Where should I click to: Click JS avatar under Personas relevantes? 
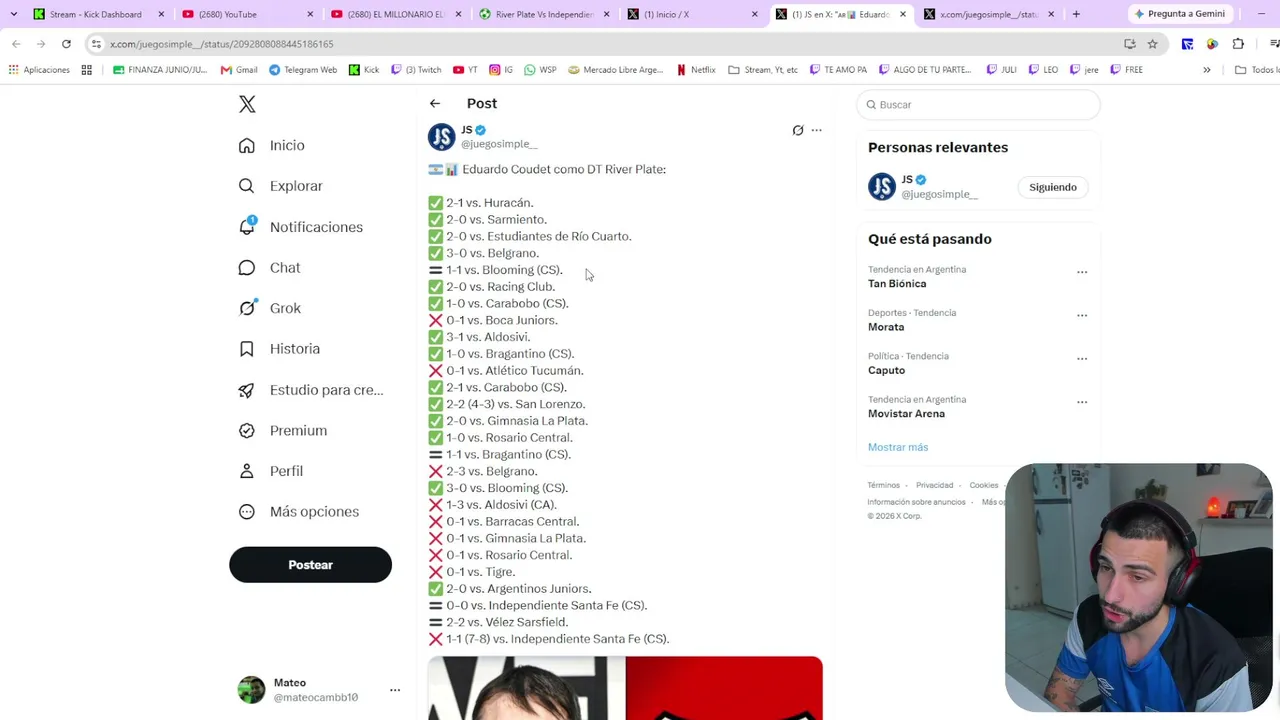pos(882,187)
